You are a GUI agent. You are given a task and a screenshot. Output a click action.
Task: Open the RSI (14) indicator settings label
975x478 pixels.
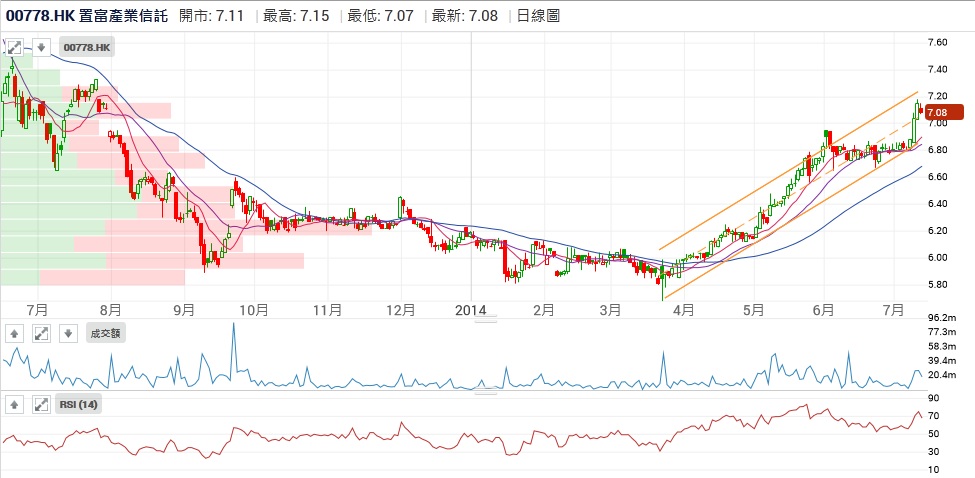(x=79, y=405)
